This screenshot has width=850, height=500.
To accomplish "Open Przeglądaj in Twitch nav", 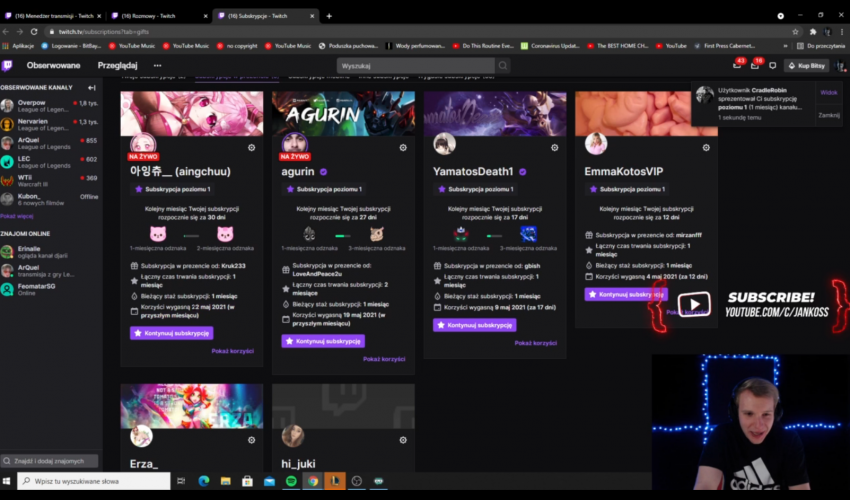I will coord(118,66).
